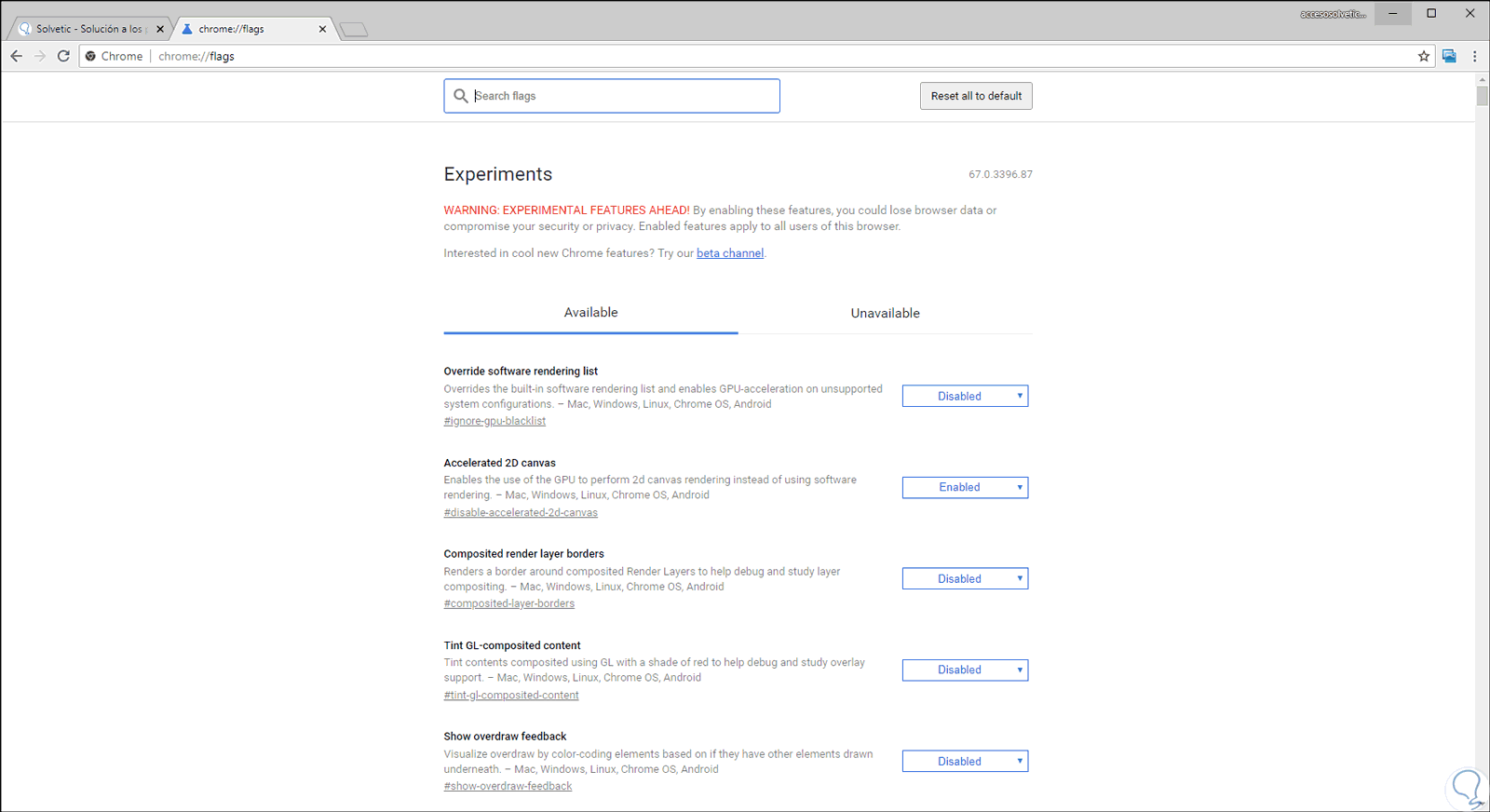Viewport: 1490px width, 812px height.
Task: Change the Tint GL-composited content setting
Action: click(965, 670)
